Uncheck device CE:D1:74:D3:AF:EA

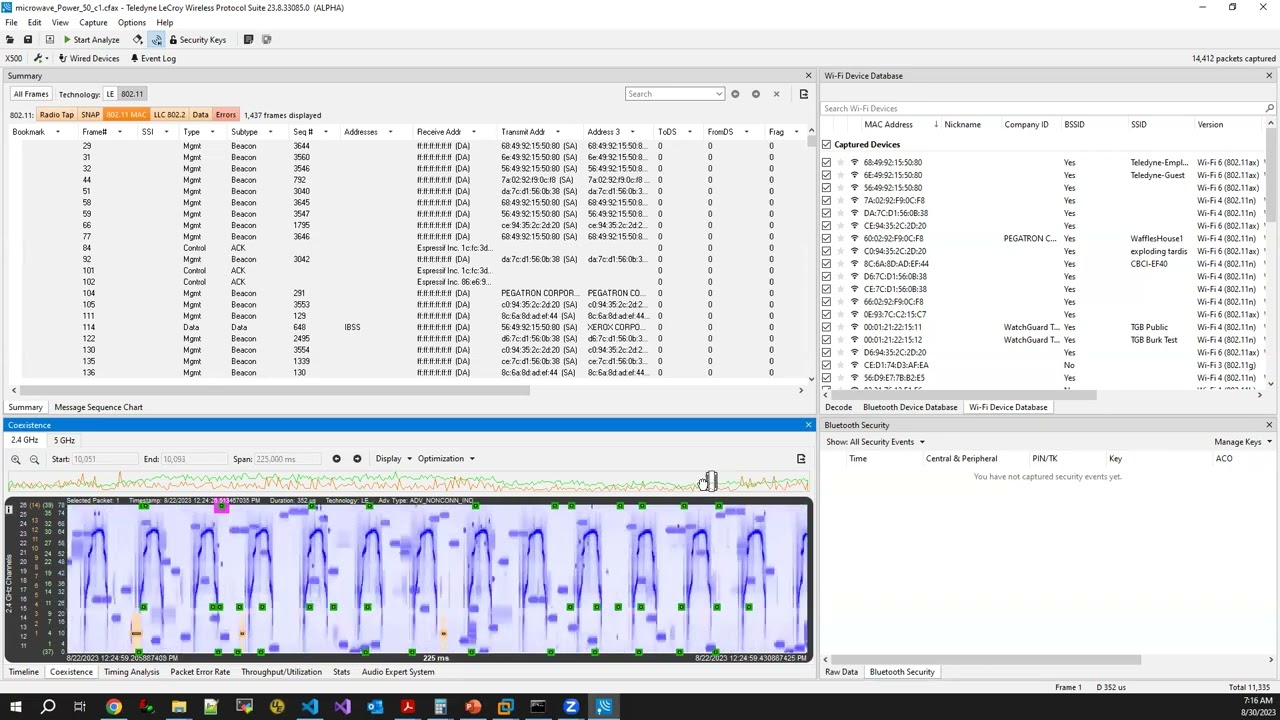[826, 365]
